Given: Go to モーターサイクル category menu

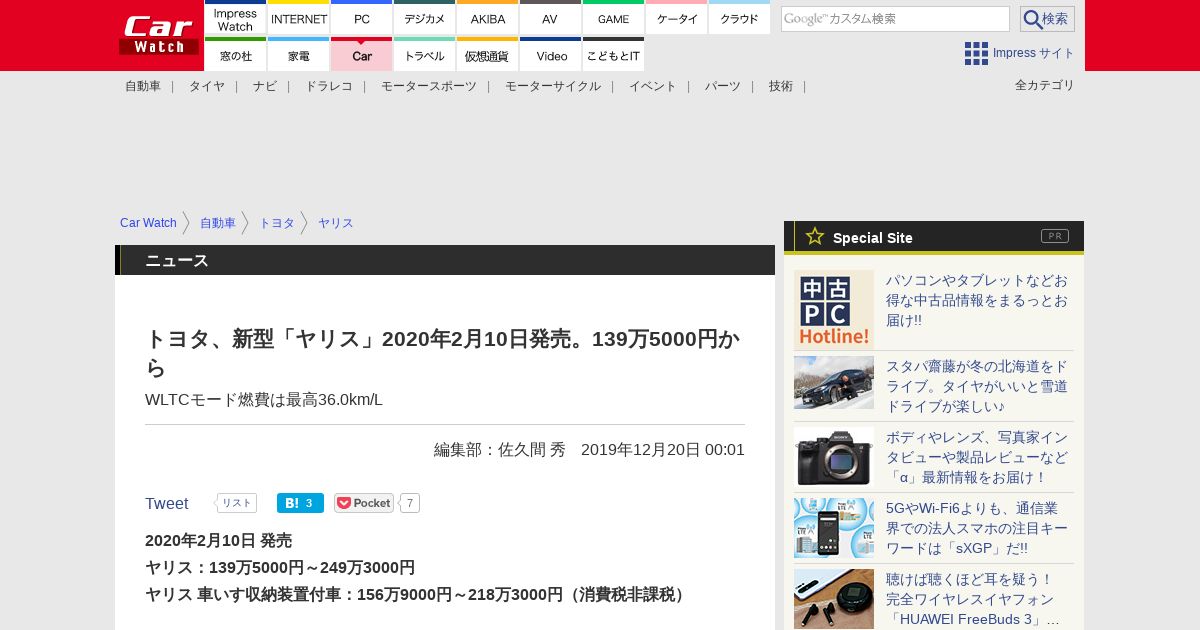Looking at the screenshot, I should (553, 86).
